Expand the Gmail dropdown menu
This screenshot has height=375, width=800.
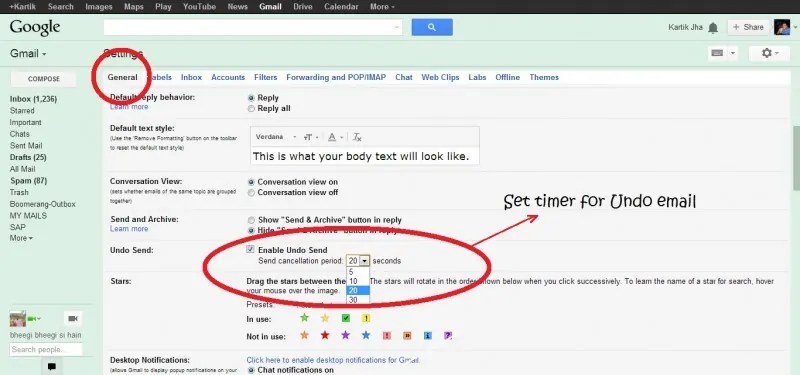(x=29, y=54)
